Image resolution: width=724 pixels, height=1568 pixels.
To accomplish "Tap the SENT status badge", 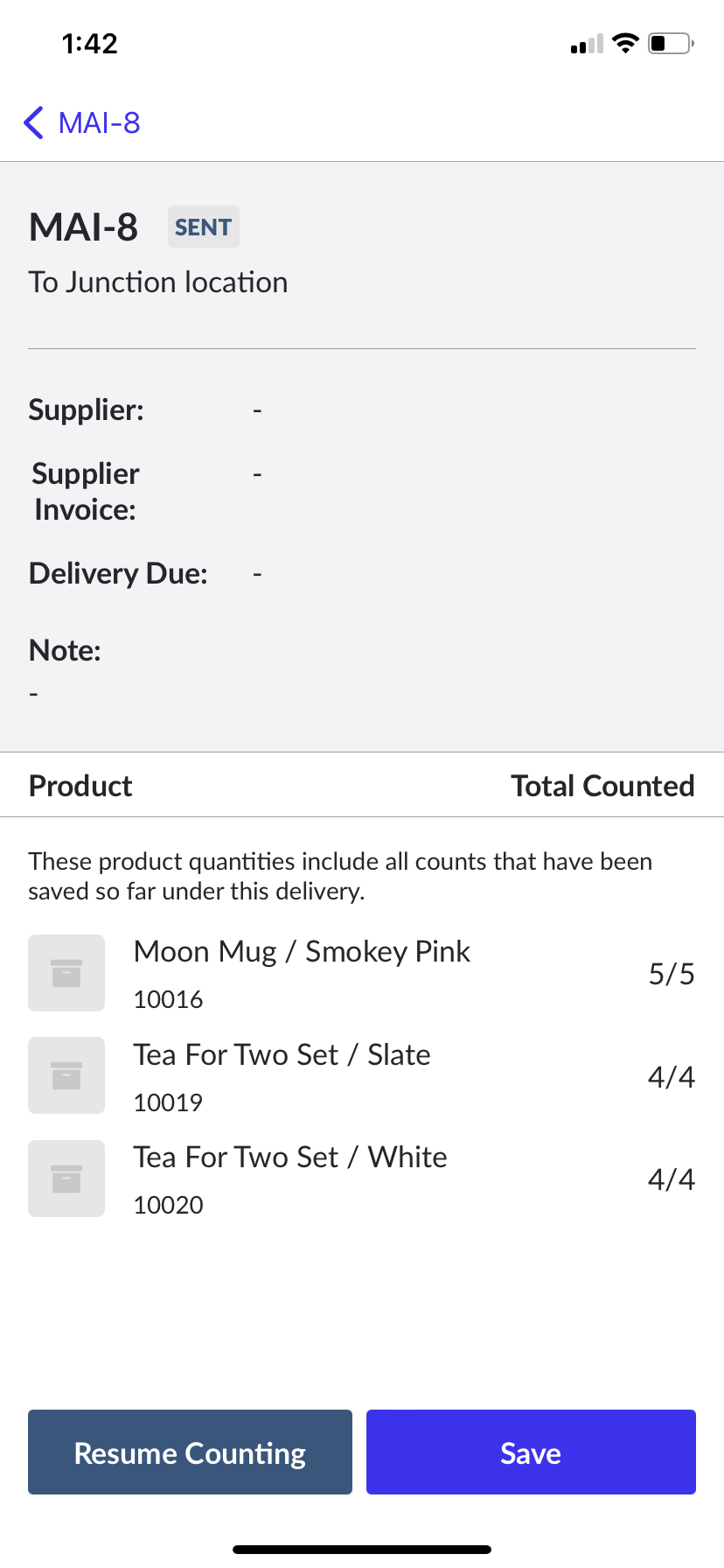I will (203, 227).
